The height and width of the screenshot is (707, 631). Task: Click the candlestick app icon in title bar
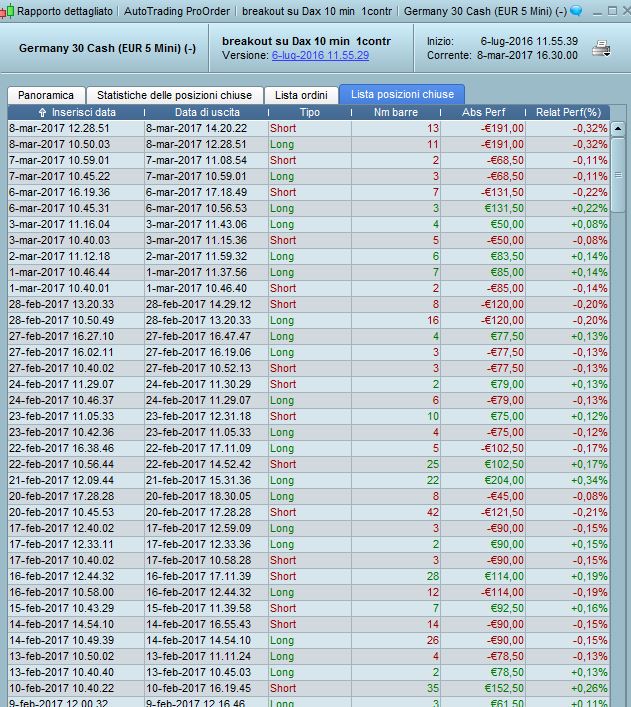coord(7,11)
